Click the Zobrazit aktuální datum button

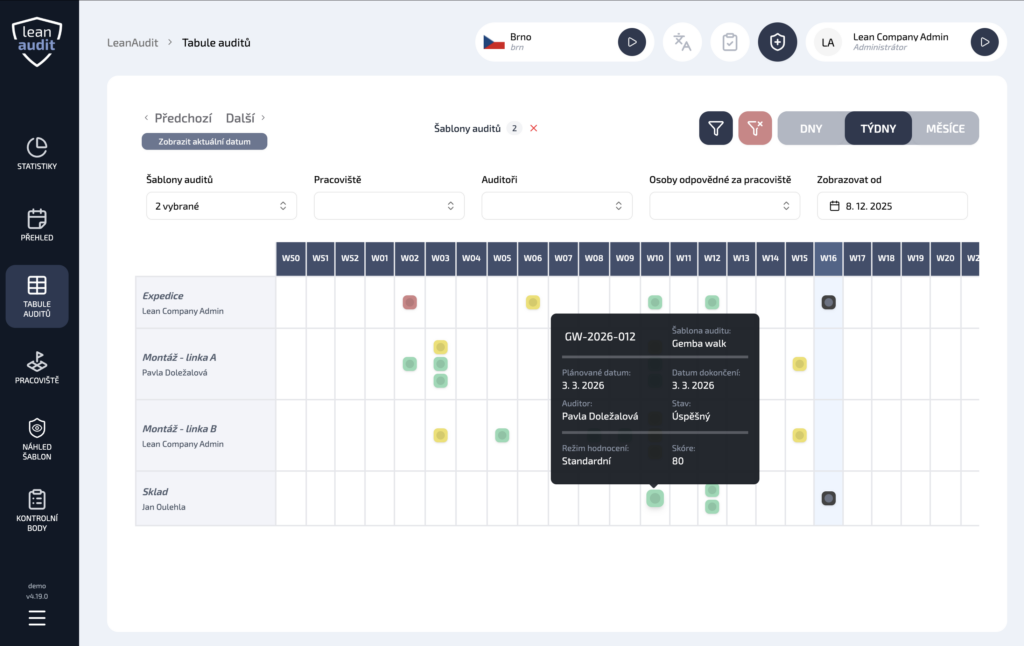pos(204,142)
